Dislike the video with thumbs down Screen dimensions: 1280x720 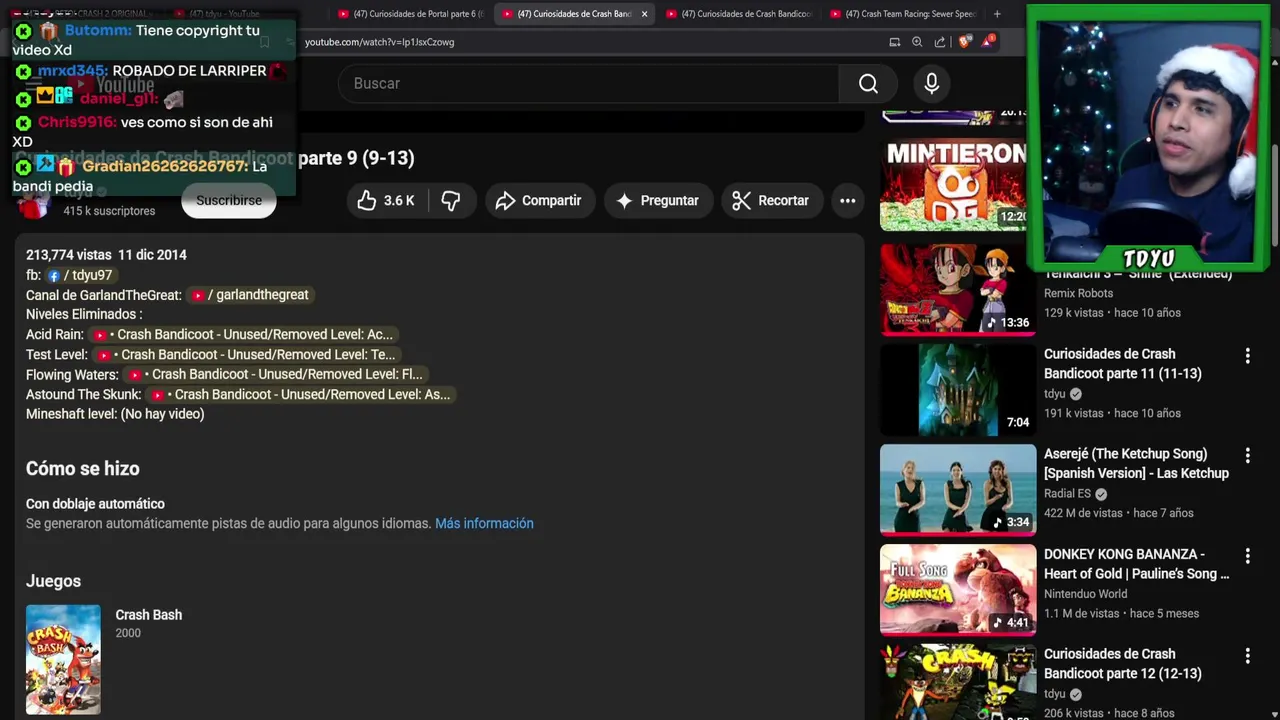tap(451, 201)
